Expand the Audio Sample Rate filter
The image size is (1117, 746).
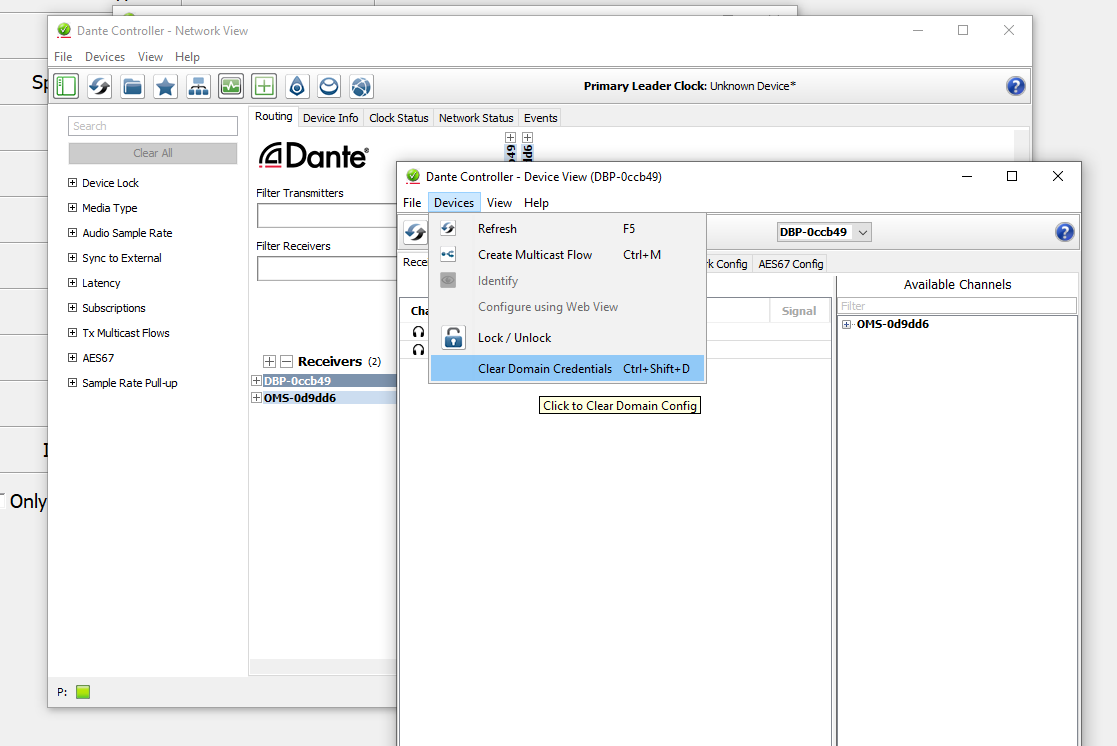click(72, 233)
